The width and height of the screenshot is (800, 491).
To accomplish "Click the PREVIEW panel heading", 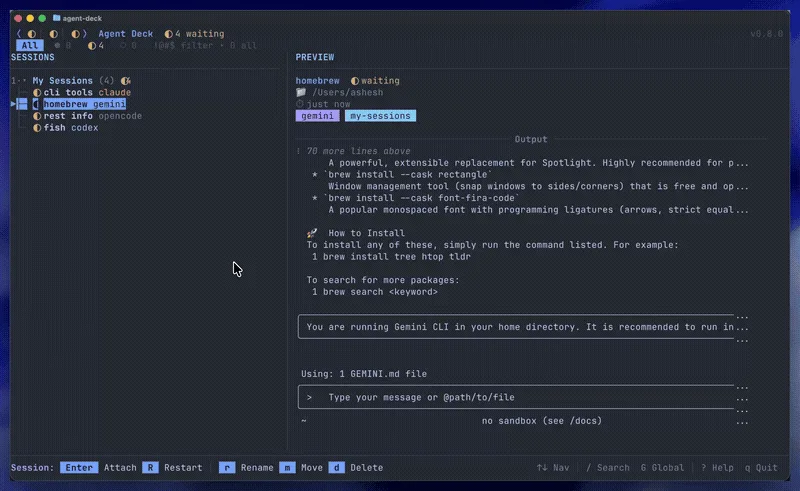I will 315,57.
